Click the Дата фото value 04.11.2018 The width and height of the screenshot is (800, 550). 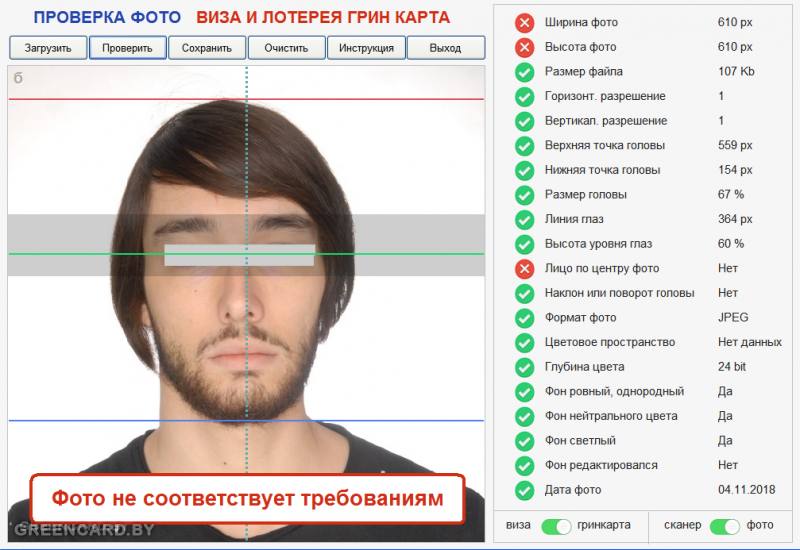(x=746, y=490)
